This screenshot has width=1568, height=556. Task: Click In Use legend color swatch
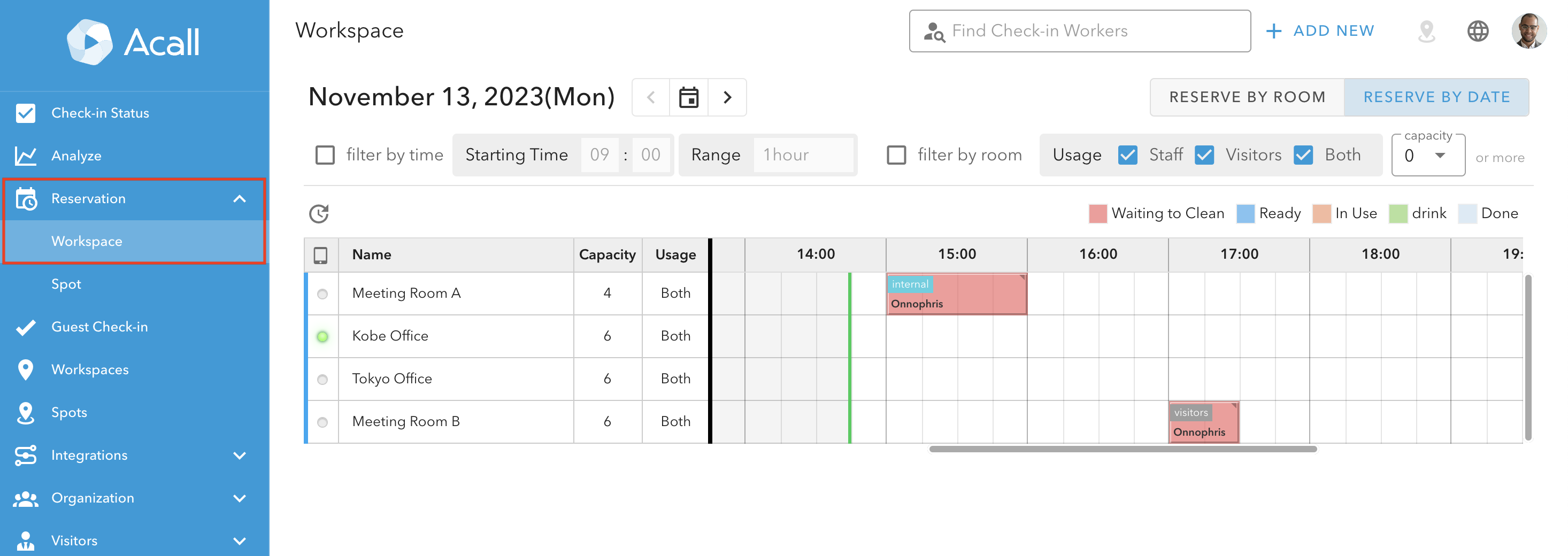(1321, 214)
